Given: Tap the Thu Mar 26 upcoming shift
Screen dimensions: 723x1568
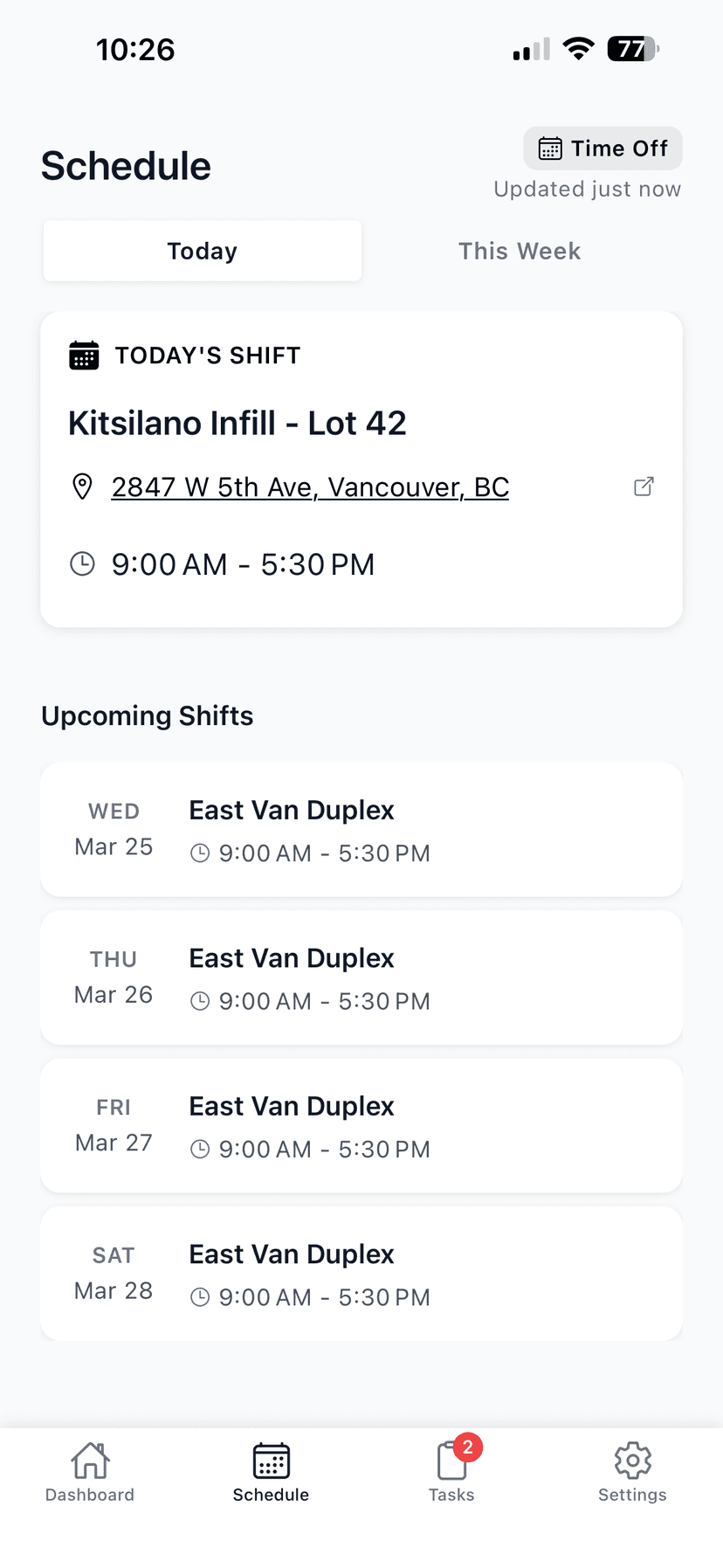Looking at the screenshot, I should pos(361,977).
